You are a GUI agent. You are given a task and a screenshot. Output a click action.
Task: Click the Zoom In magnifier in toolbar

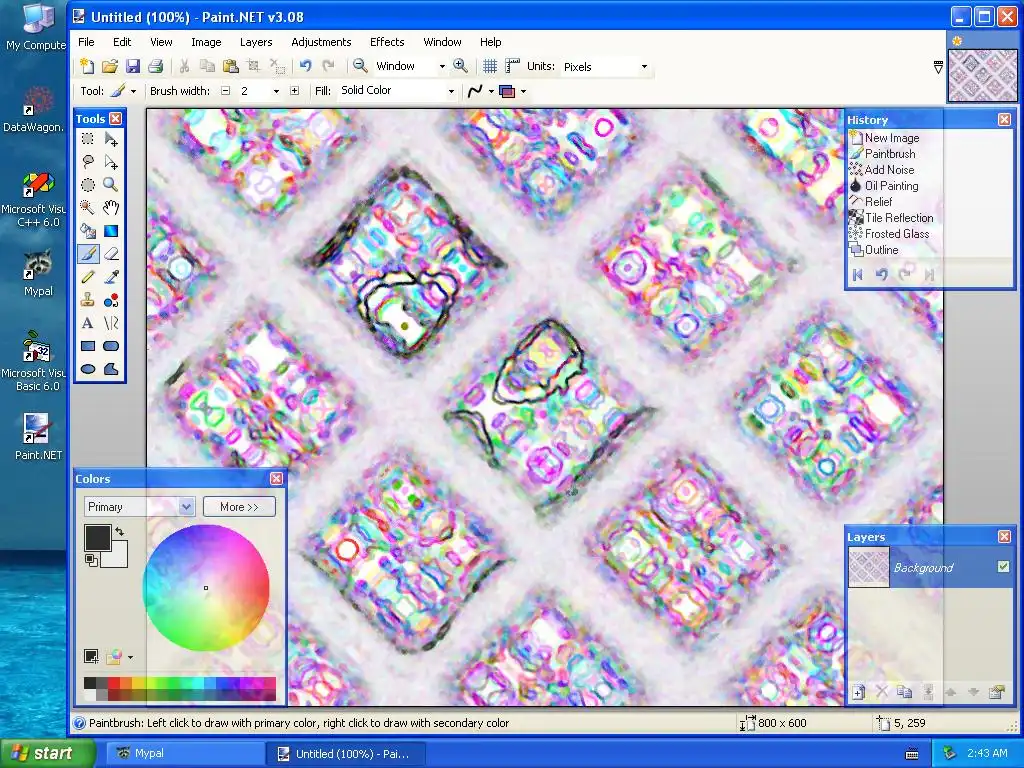[x=460, y=66]
